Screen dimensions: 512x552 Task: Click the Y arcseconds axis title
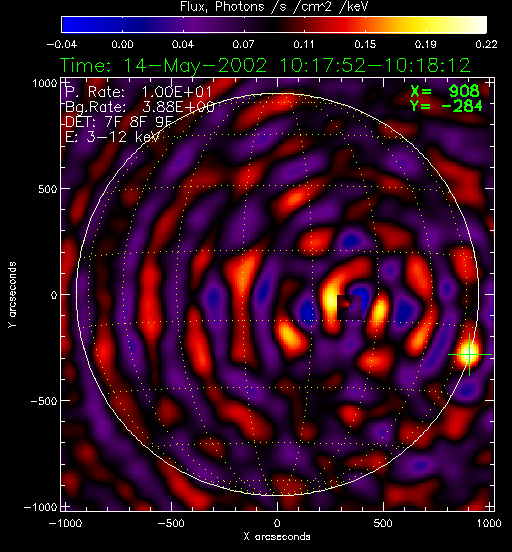tap(12, 295)
